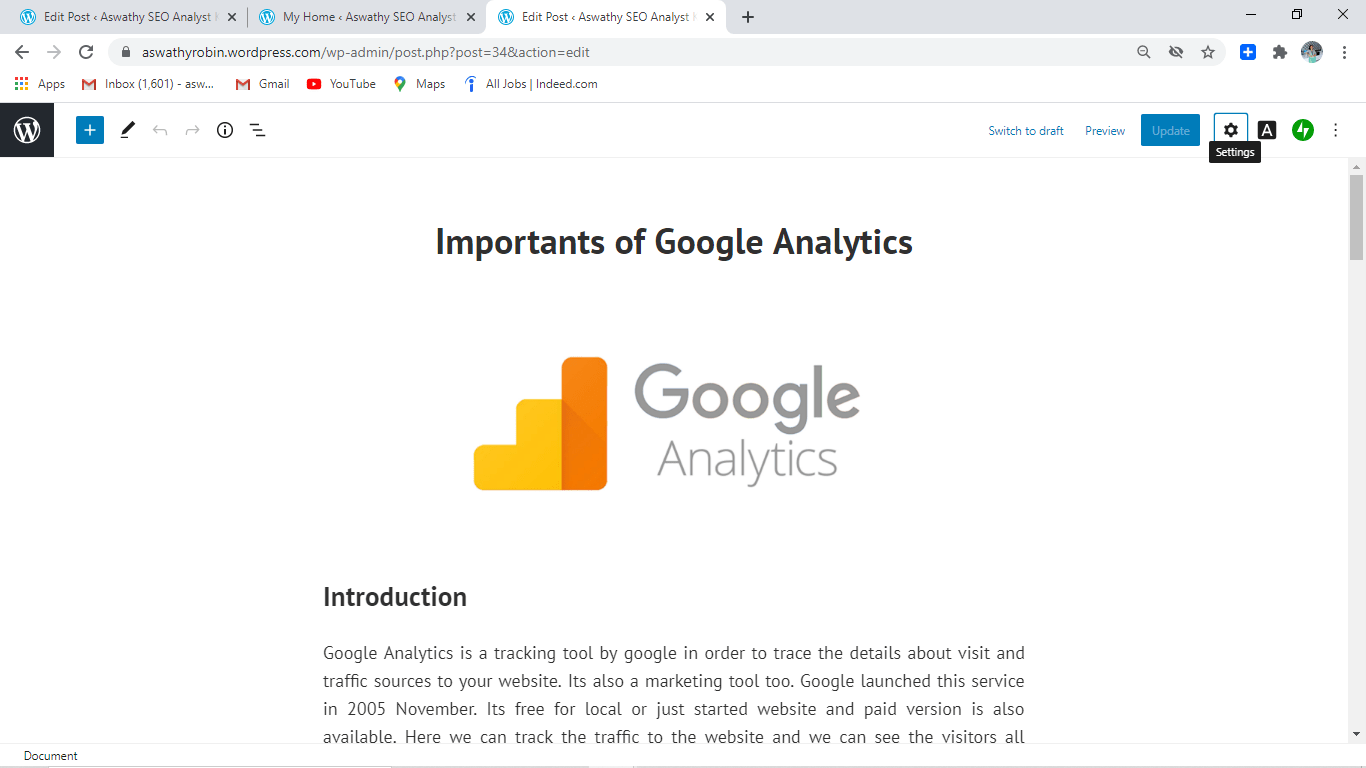This screenshot has width=1366, height=768.
Task: Go forward in browser history
Action: [54, 52]
